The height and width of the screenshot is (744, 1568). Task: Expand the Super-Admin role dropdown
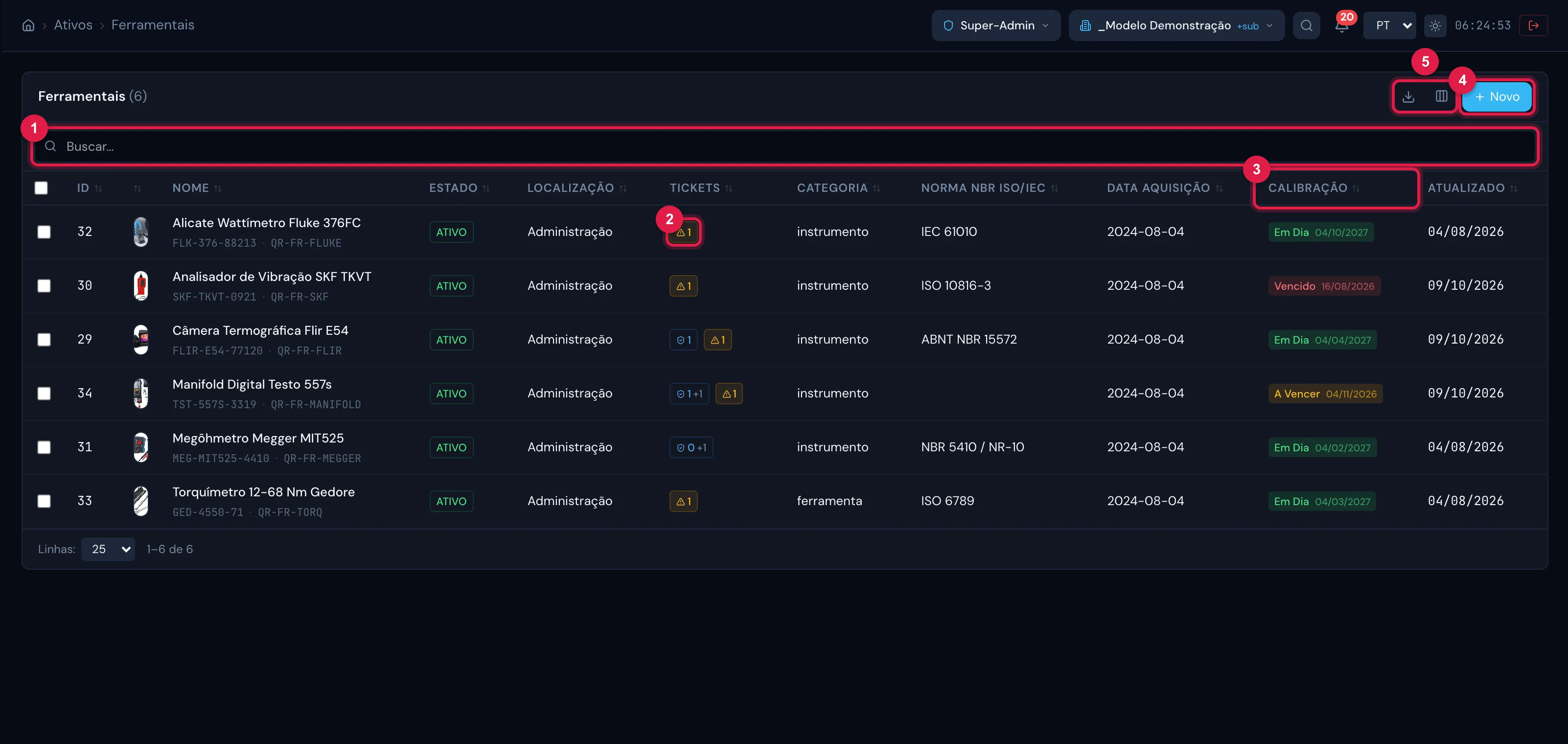pos(996,25)
